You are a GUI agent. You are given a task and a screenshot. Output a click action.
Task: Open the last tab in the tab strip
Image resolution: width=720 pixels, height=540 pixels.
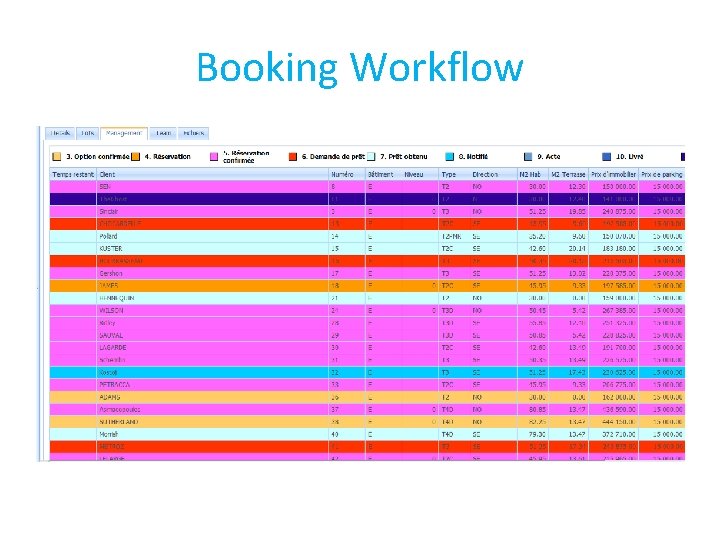pyautogui.click(x=193, y=133)
